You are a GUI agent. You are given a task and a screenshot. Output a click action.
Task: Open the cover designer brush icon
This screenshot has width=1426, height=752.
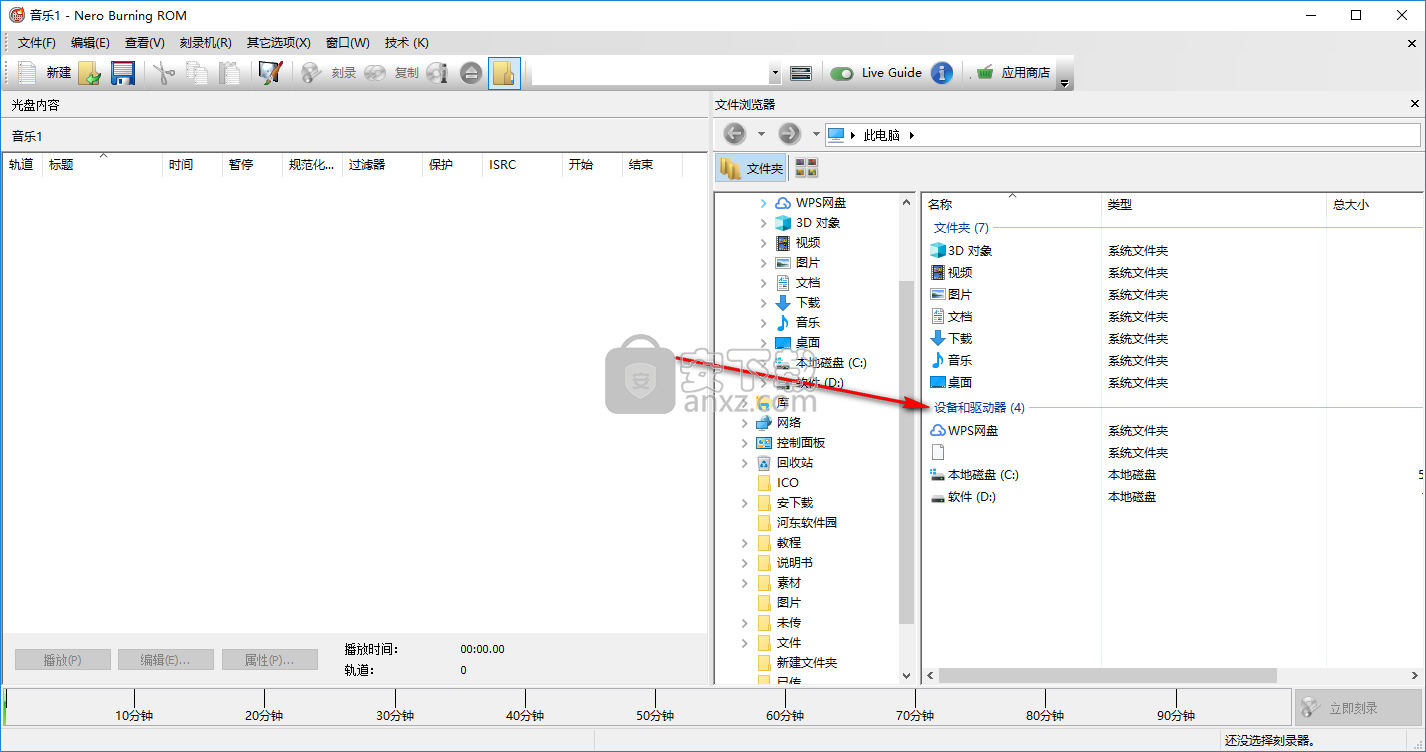(270, 72)
